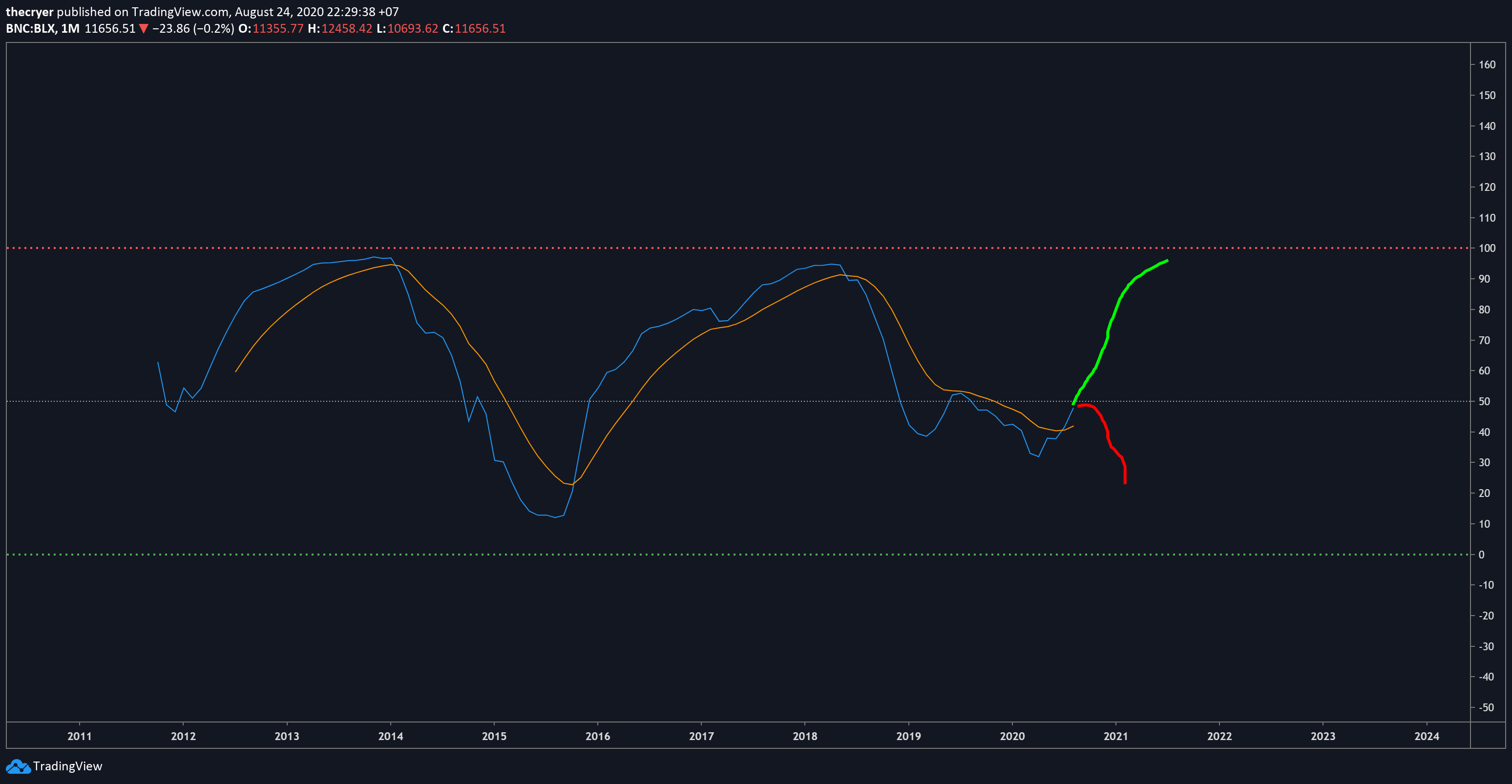Viewport: 1512px width, 784px height.
Task: Click the 1M timeframe label
Action: [70, 29]
